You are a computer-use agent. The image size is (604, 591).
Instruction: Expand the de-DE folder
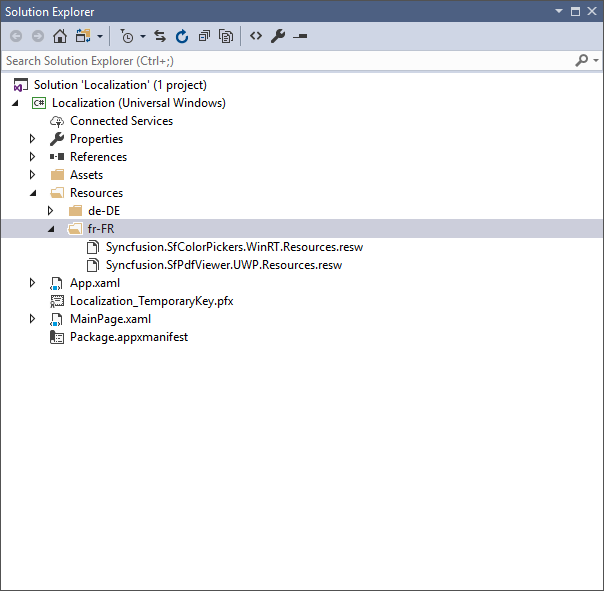pyautogui.click(x=51, y=211)
